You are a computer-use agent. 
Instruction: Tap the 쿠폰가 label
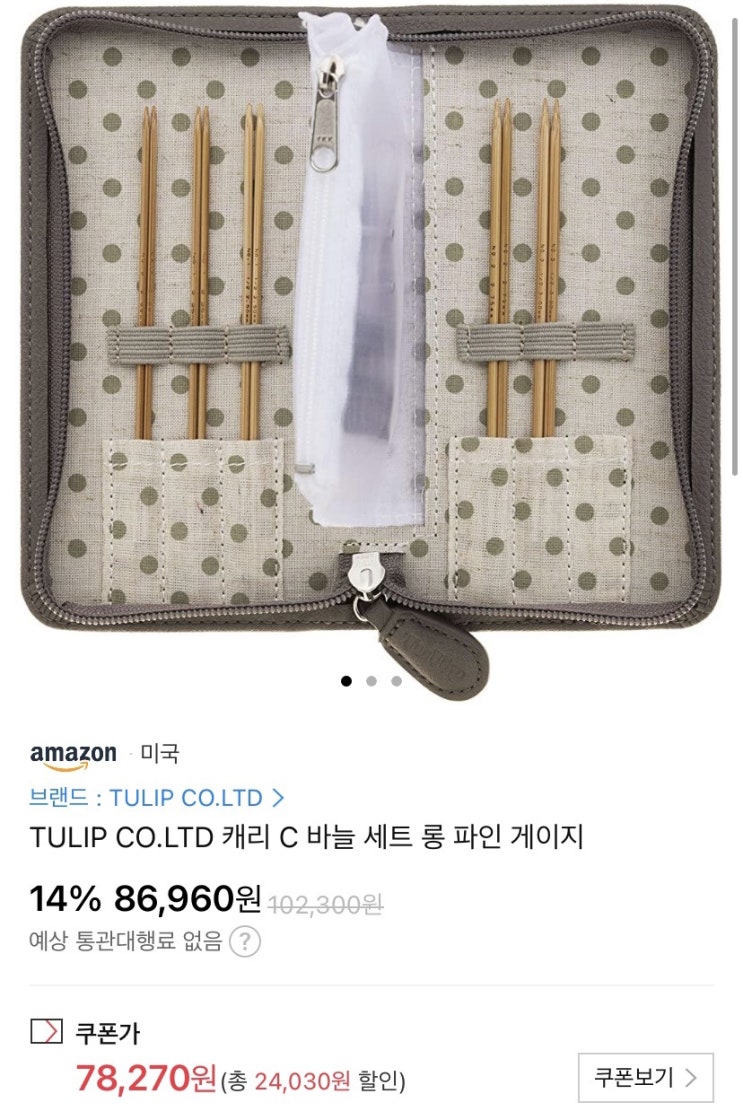[x=108, y=1033]
